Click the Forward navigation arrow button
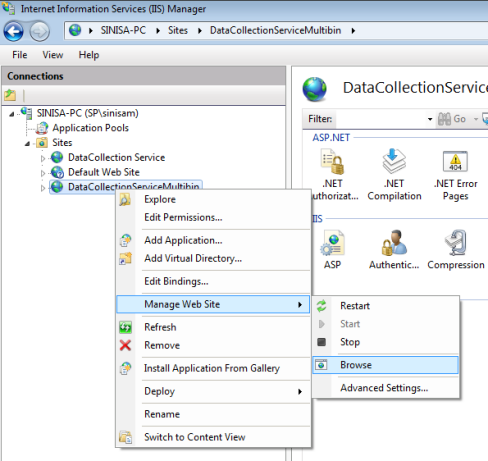This screenshot has width=488, height=461. [40, 31]
